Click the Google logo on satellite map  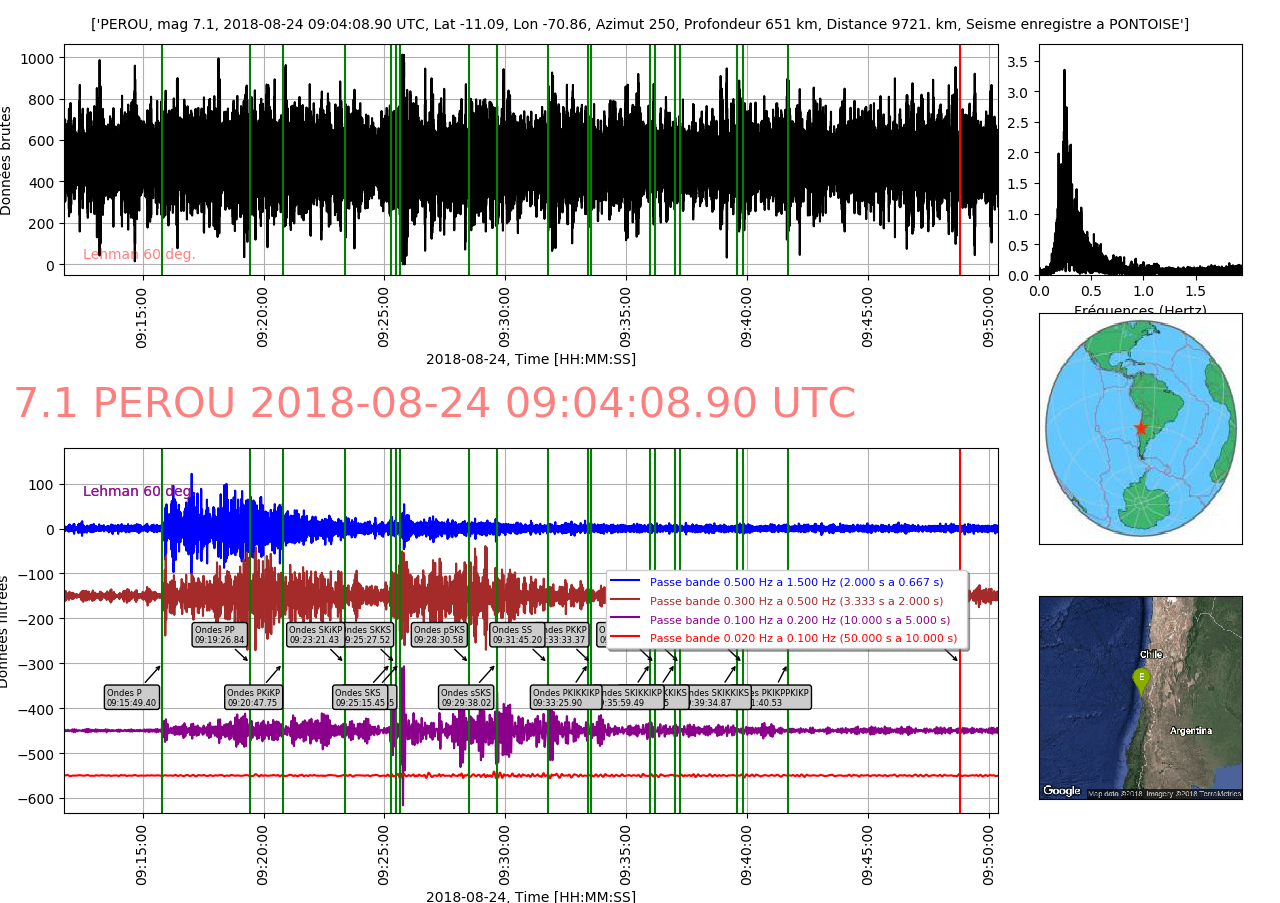pyautogui.click(x=1061, y=791)
